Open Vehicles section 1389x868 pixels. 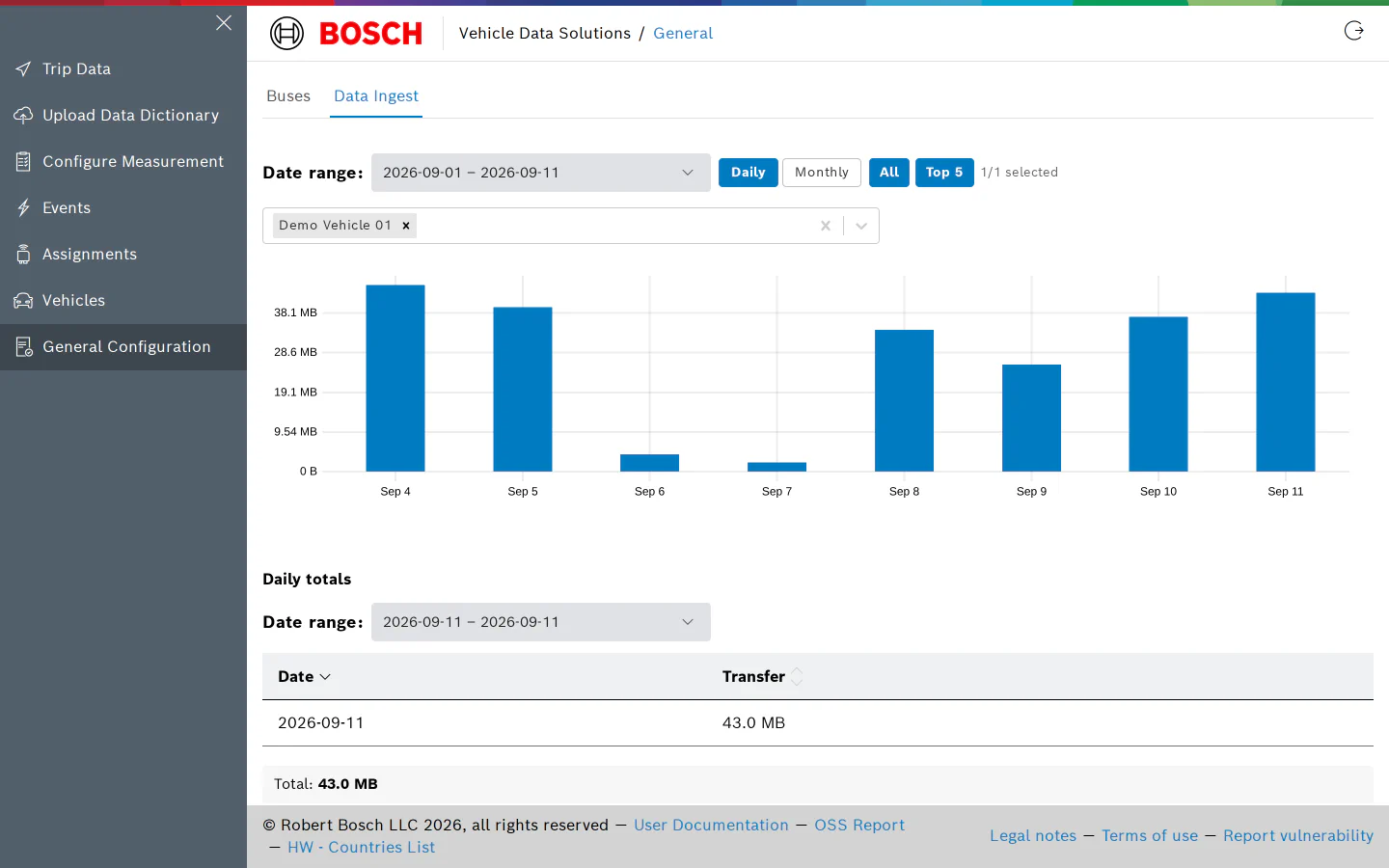(123, 301)
